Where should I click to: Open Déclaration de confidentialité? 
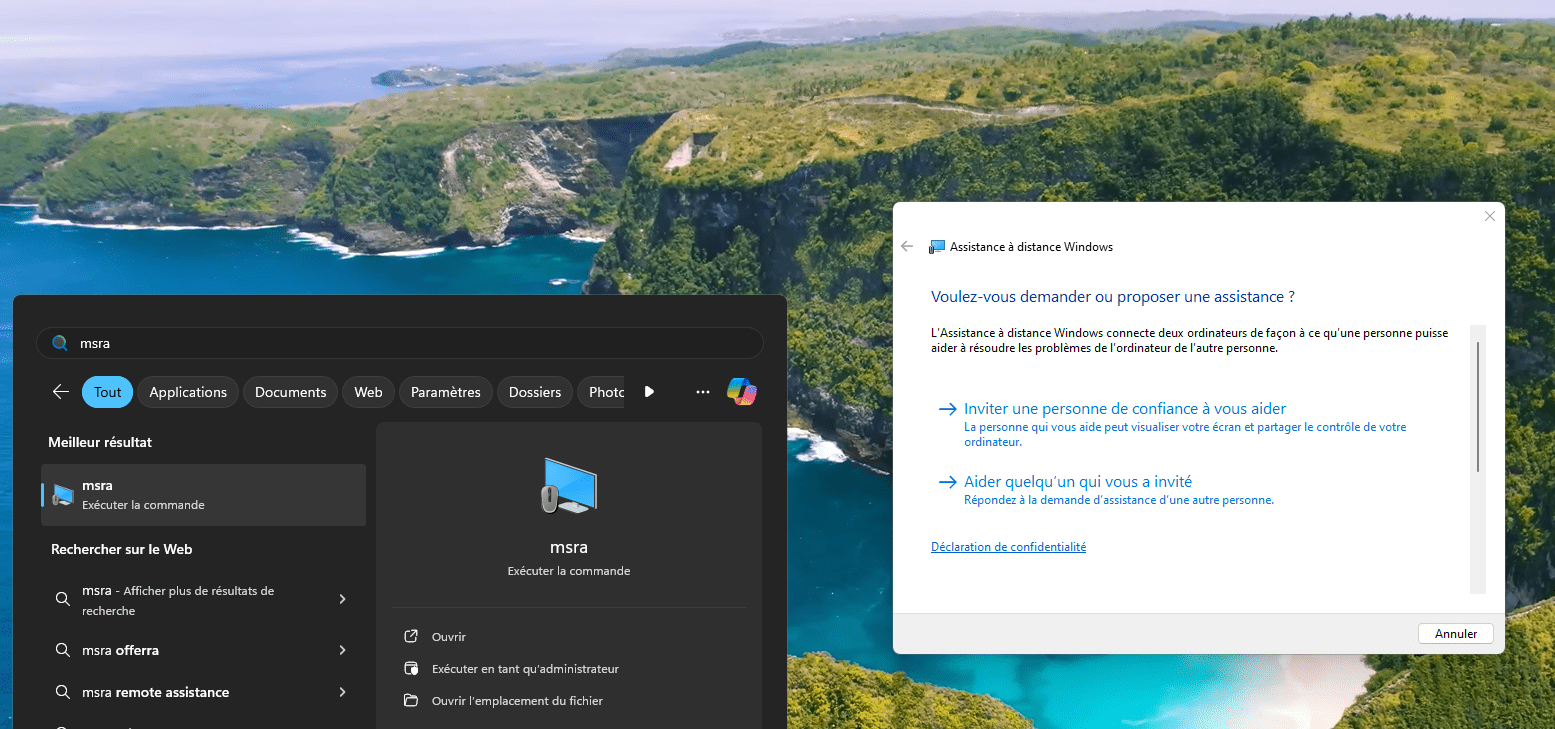coord(1008,546)
